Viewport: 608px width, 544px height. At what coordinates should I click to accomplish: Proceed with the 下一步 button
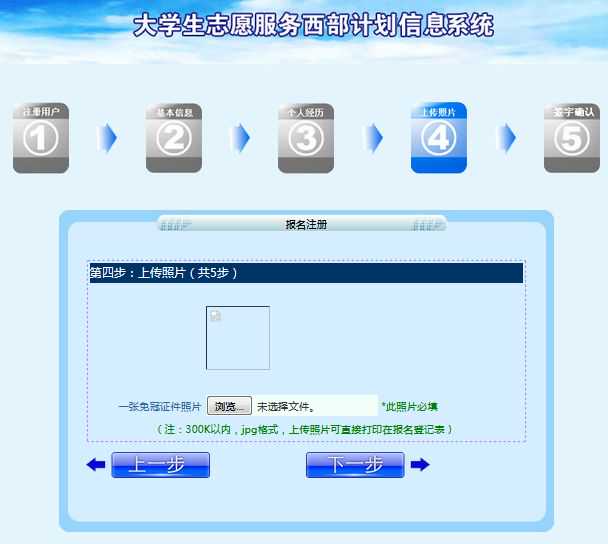click(355, 465)
